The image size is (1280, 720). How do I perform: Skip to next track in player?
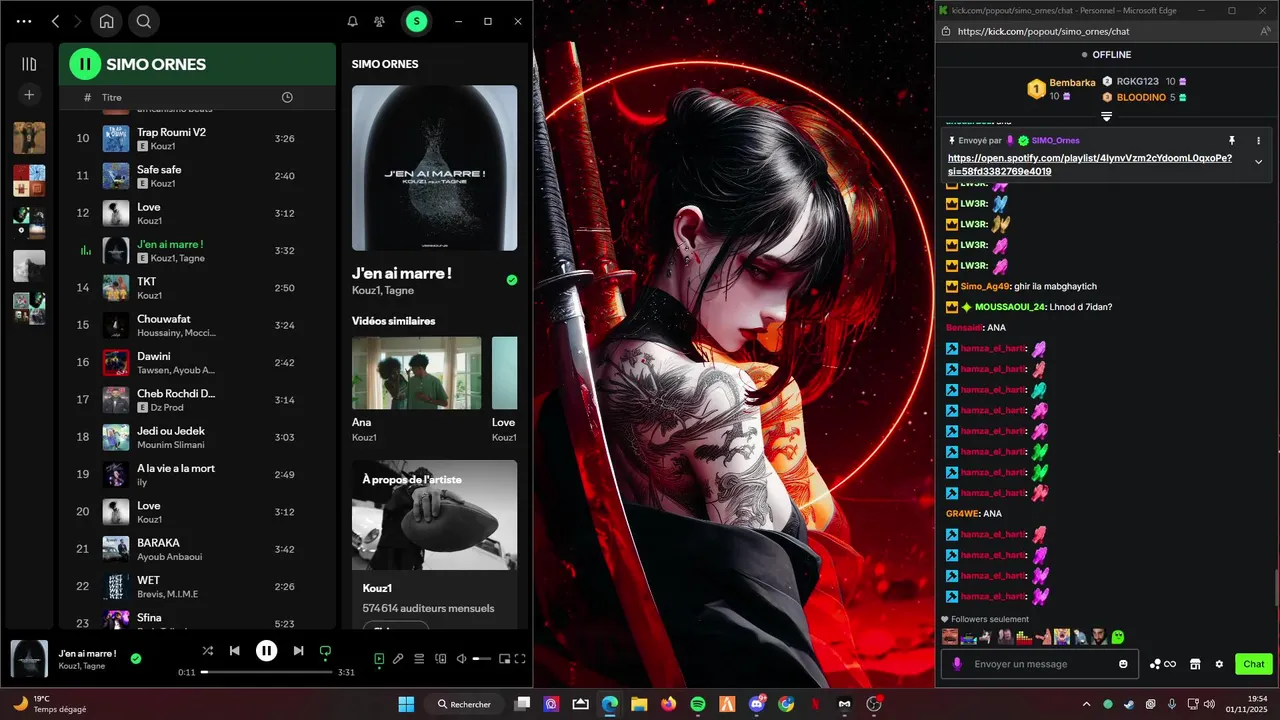click(x=298, y=651)
